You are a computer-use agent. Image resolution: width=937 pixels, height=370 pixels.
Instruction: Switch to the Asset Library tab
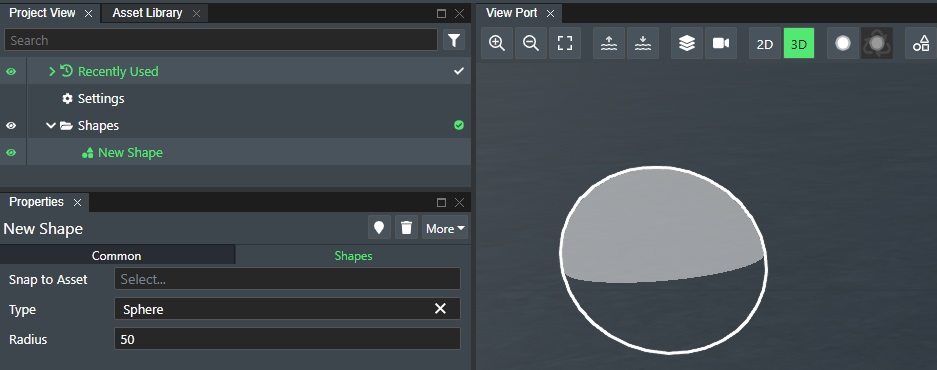pyautogui.click(x=147, y=13)
